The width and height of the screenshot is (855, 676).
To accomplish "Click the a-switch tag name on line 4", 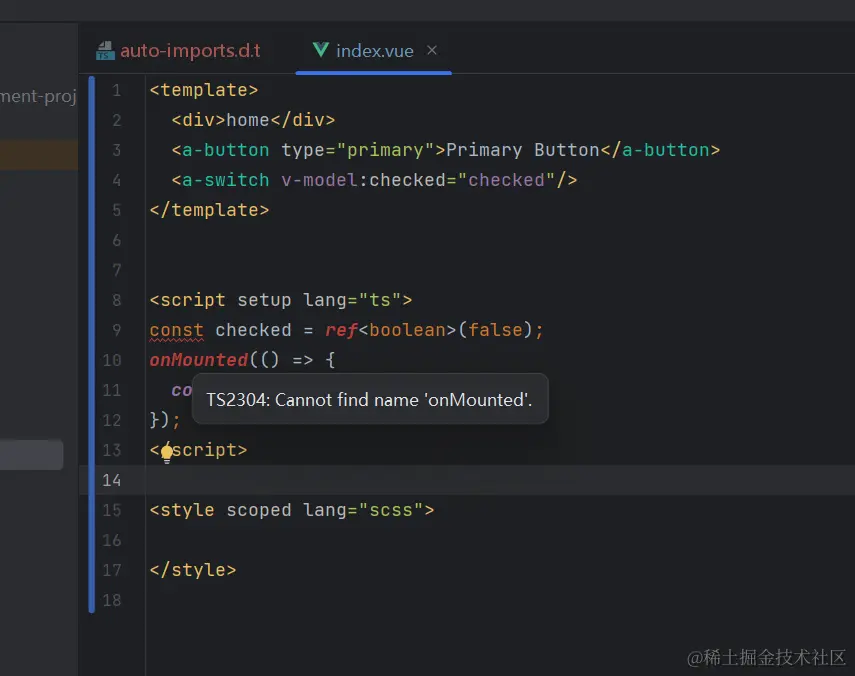I will tap(226, 180).
